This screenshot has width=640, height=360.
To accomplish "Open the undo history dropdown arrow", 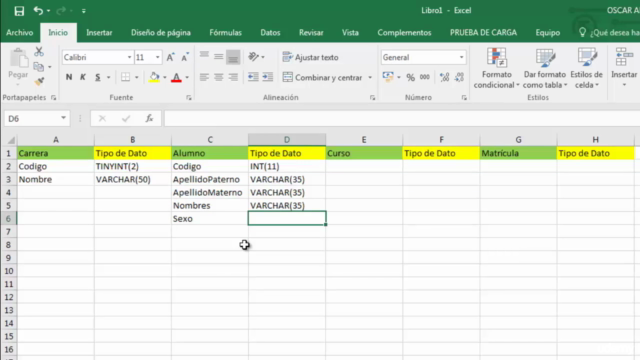I will (x=49, y=11).
